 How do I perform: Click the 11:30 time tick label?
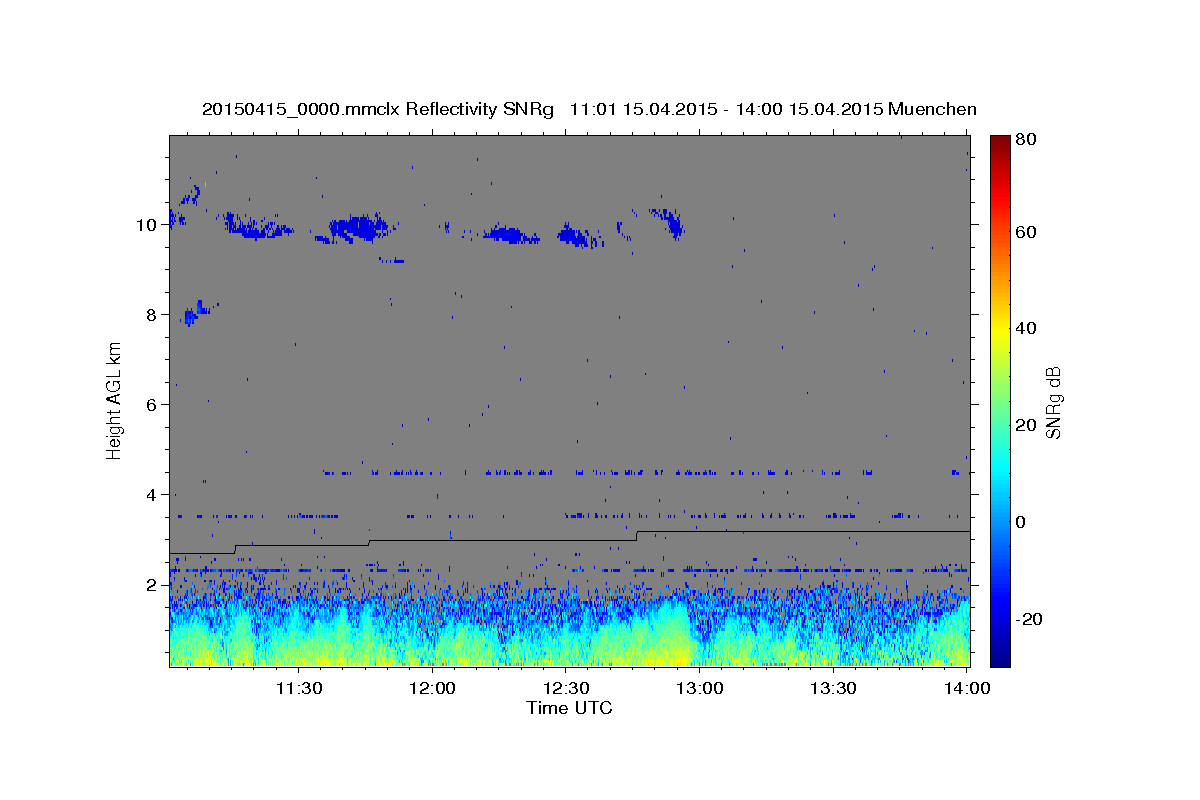point(298,688)
